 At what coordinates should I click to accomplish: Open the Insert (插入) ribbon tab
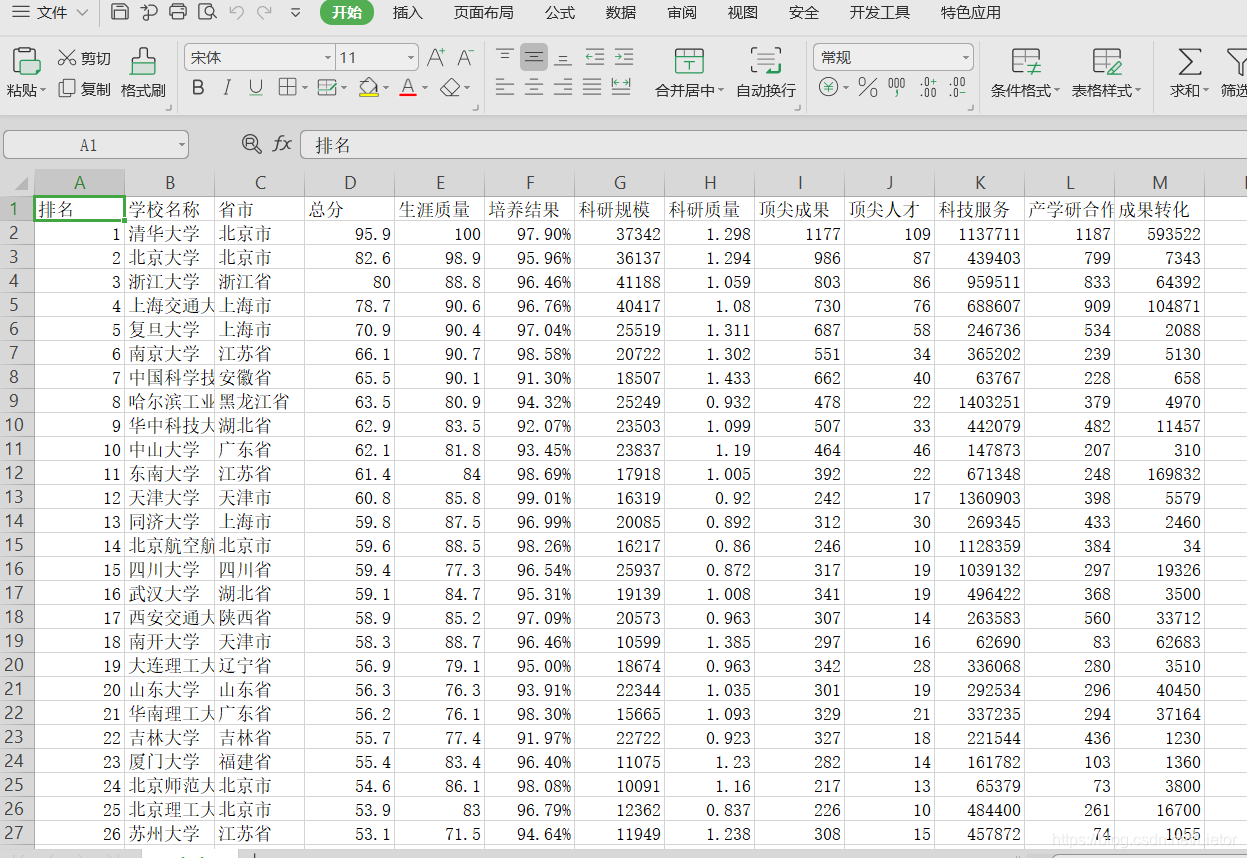click(x=408, y=13)
